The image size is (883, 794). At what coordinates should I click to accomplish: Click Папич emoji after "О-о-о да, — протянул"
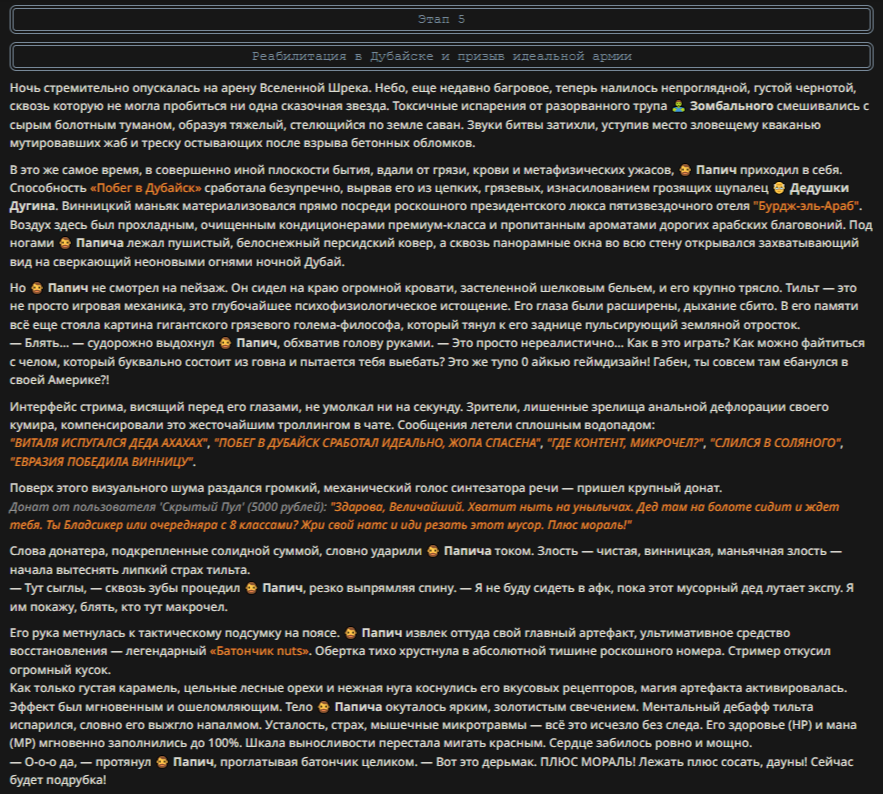pos(162,762)
